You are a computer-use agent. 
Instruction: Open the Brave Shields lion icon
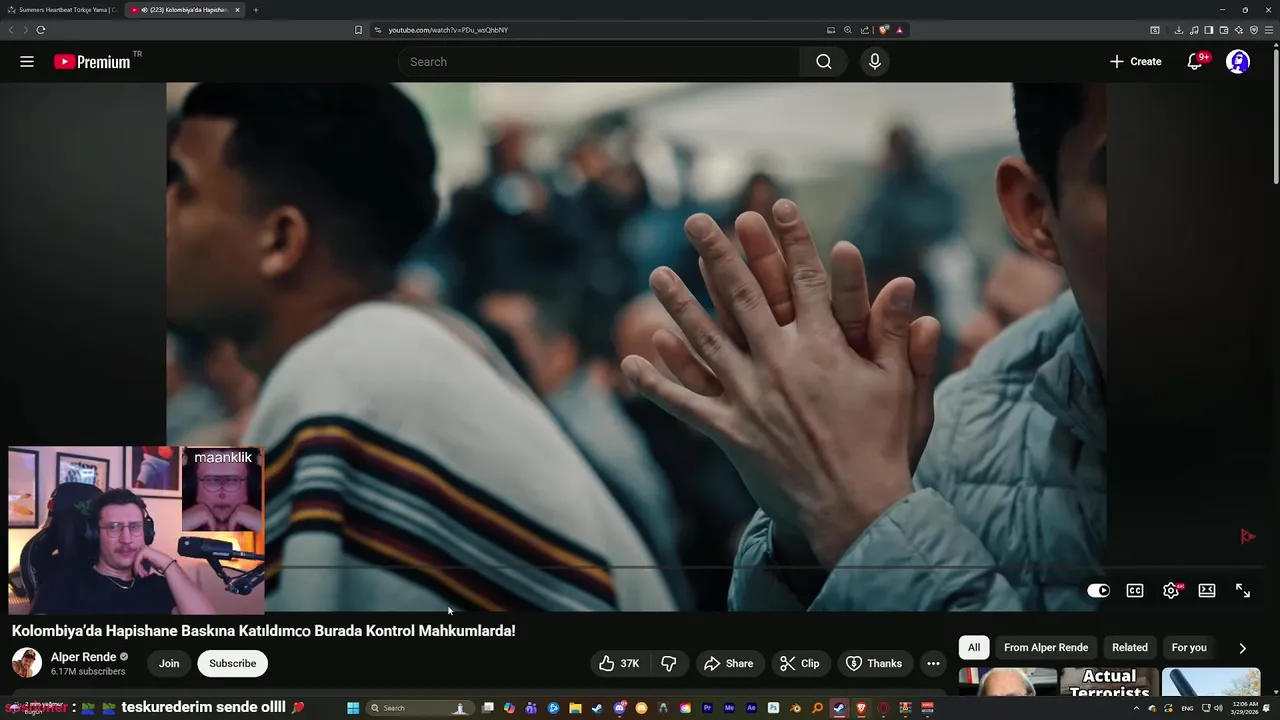[884, 30]
